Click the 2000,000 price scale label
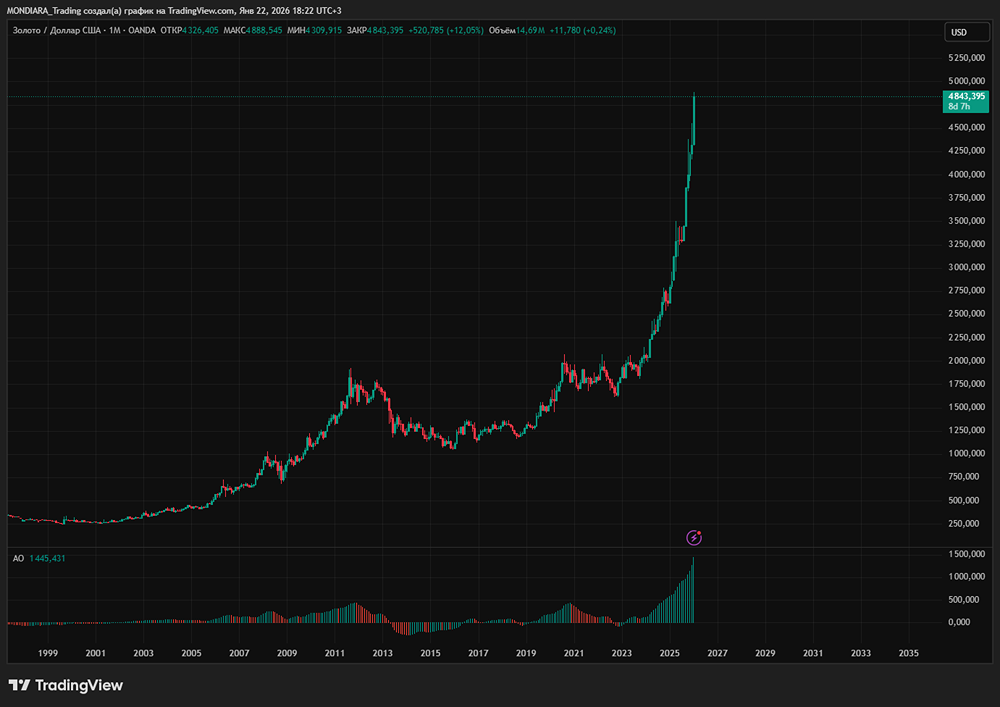The width and height of the screenshot is (1000, 707). pos(966,360)
